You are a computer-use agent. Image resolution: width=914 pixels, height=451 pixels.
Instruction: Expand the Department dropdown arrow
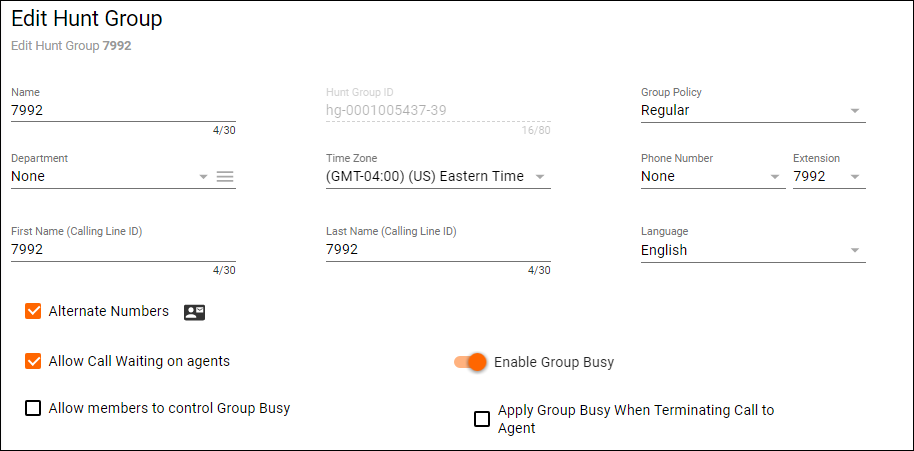[203, 177]
